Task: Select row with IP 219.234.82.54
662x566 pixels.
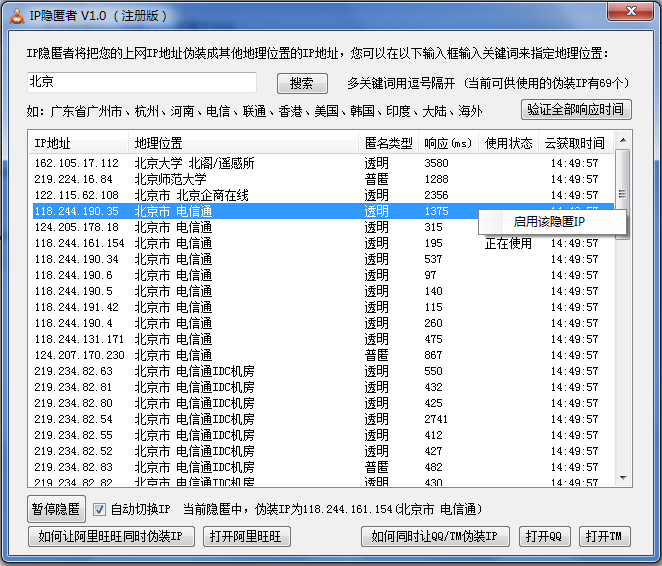Action: [x=323, y=420]
